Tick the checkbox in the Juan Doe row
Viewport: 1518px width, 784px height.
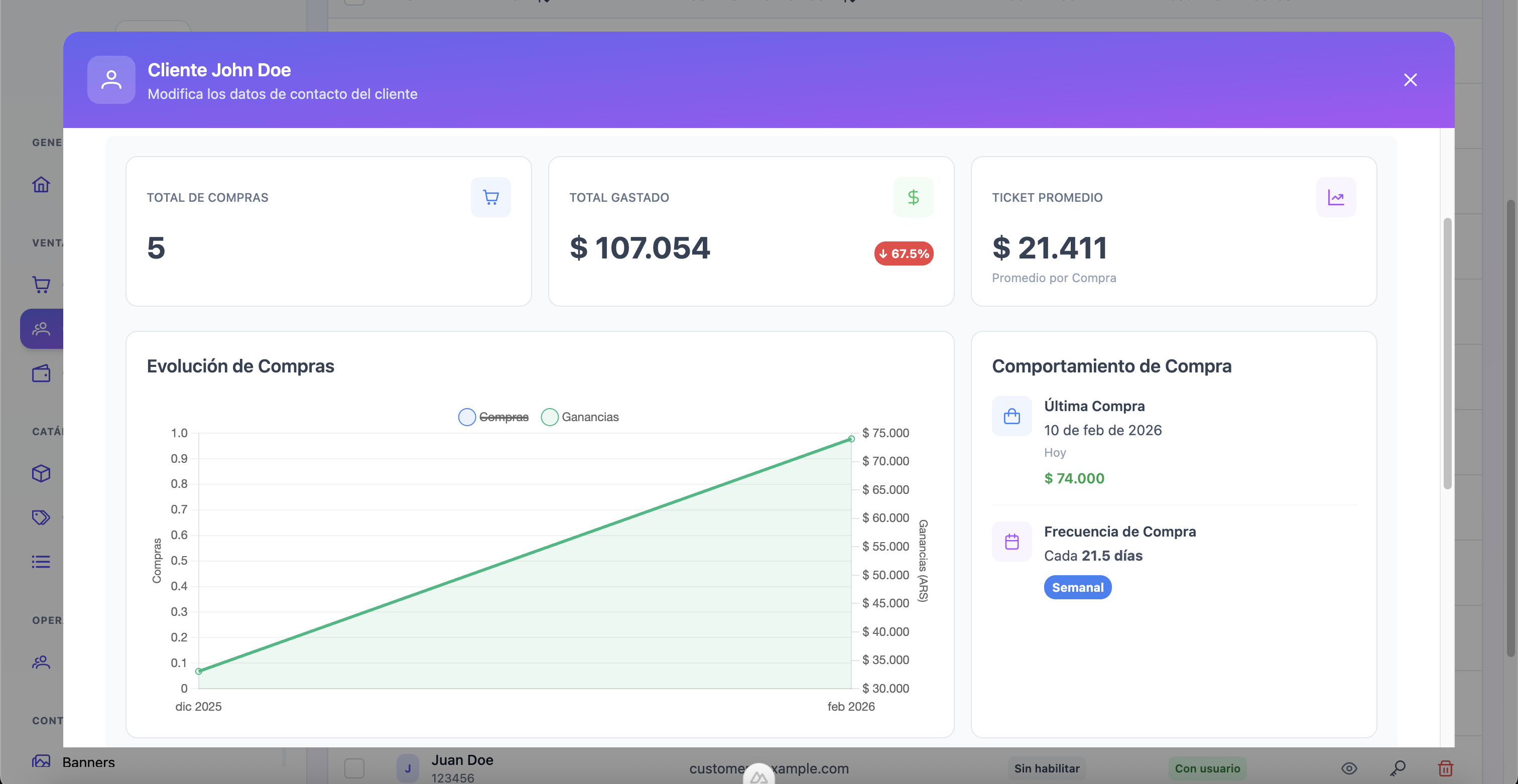354,768
